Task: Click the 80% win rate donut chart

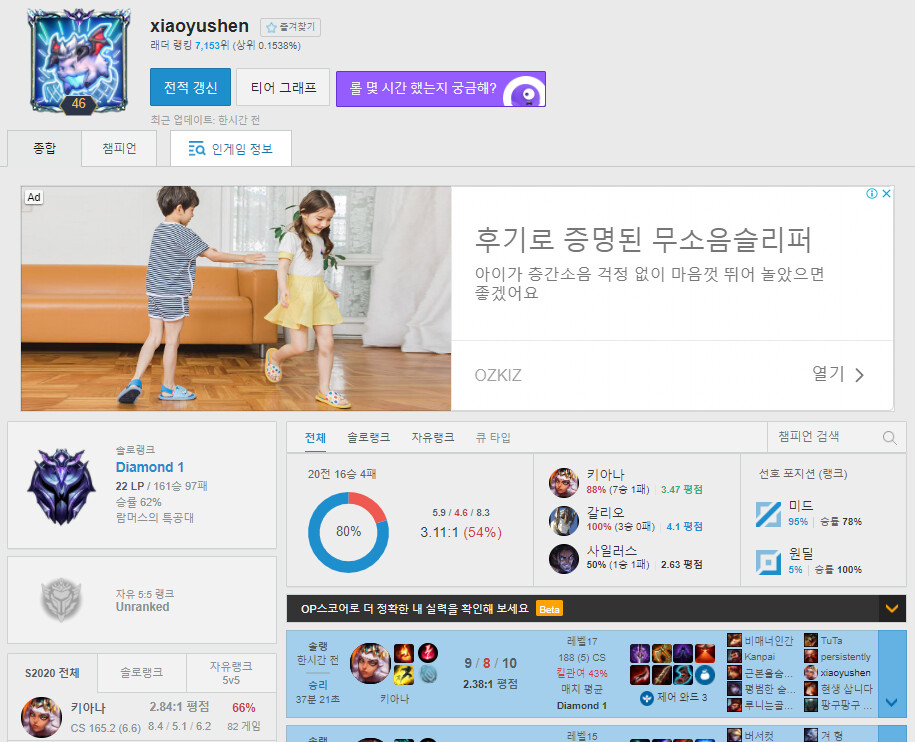Action: [x=348, y=532]
